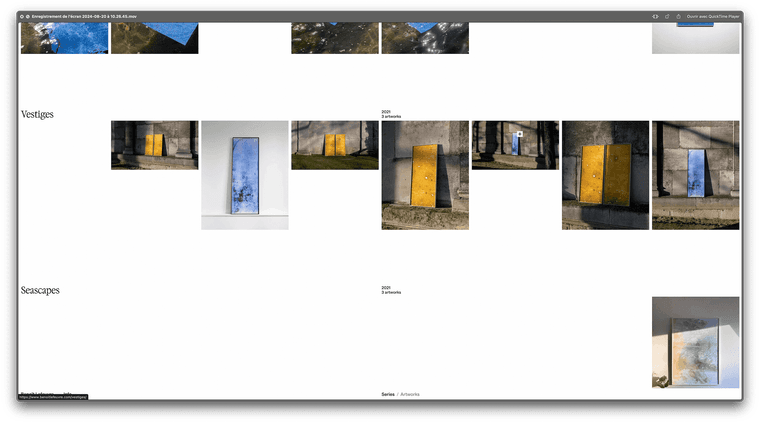The width and height of the screenshot is (760, 423).
Task: Open the rightmost Vestiges blue panel thumbnail
Action: [x=695, y=175]
